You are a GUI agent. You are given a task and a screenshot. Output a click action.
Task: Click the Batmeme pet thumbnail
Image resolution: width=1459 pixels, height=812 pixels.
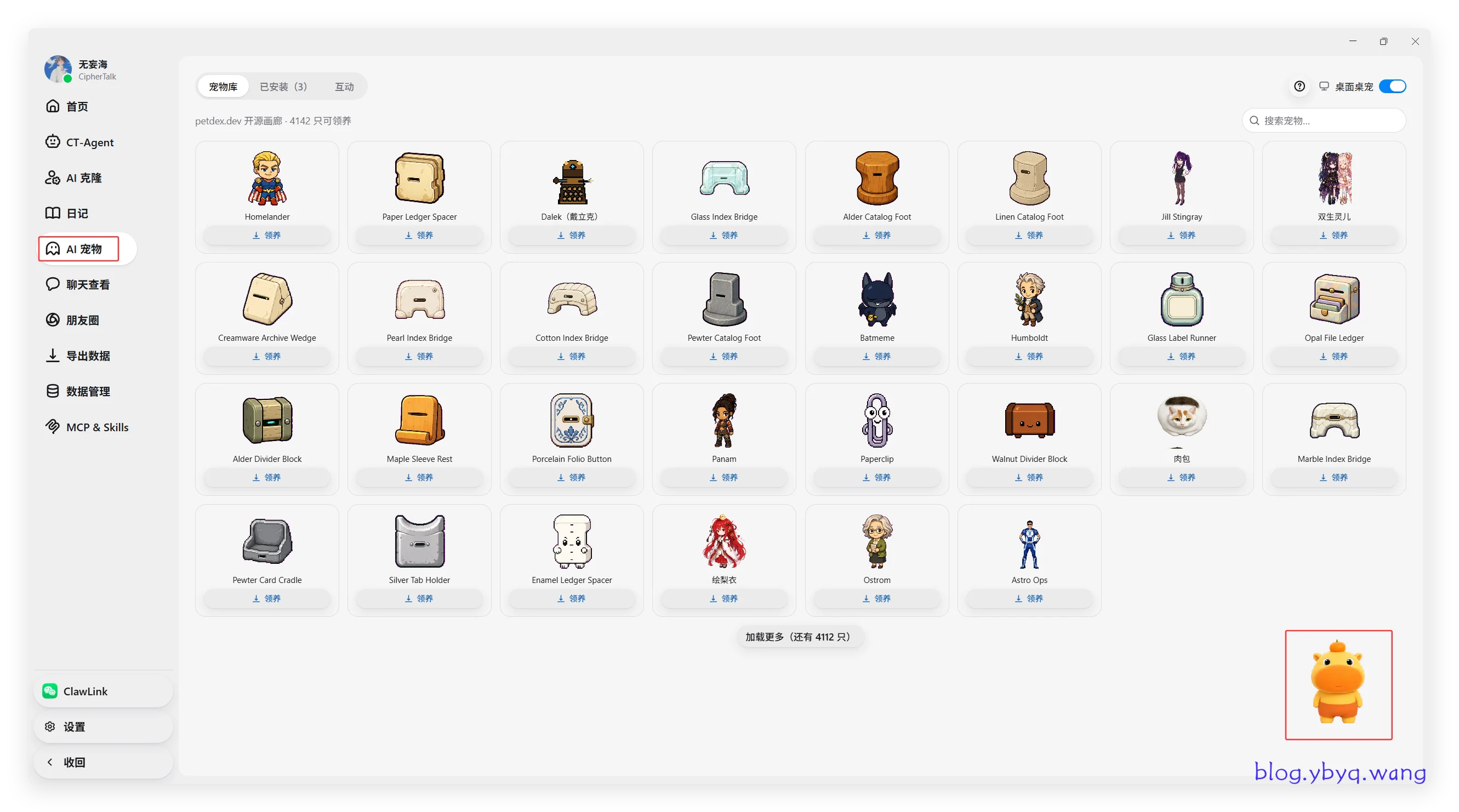877,299
